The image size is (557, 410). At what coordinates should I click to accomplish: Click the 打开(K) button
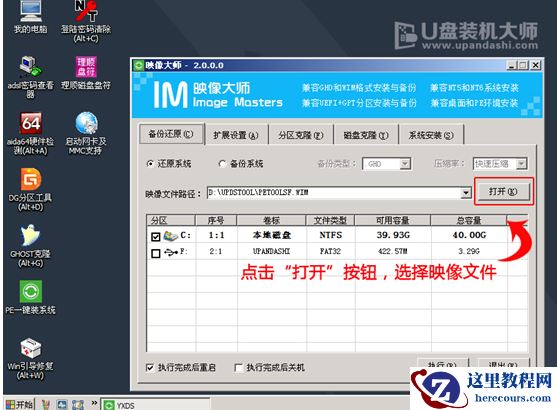coord(503,191)
